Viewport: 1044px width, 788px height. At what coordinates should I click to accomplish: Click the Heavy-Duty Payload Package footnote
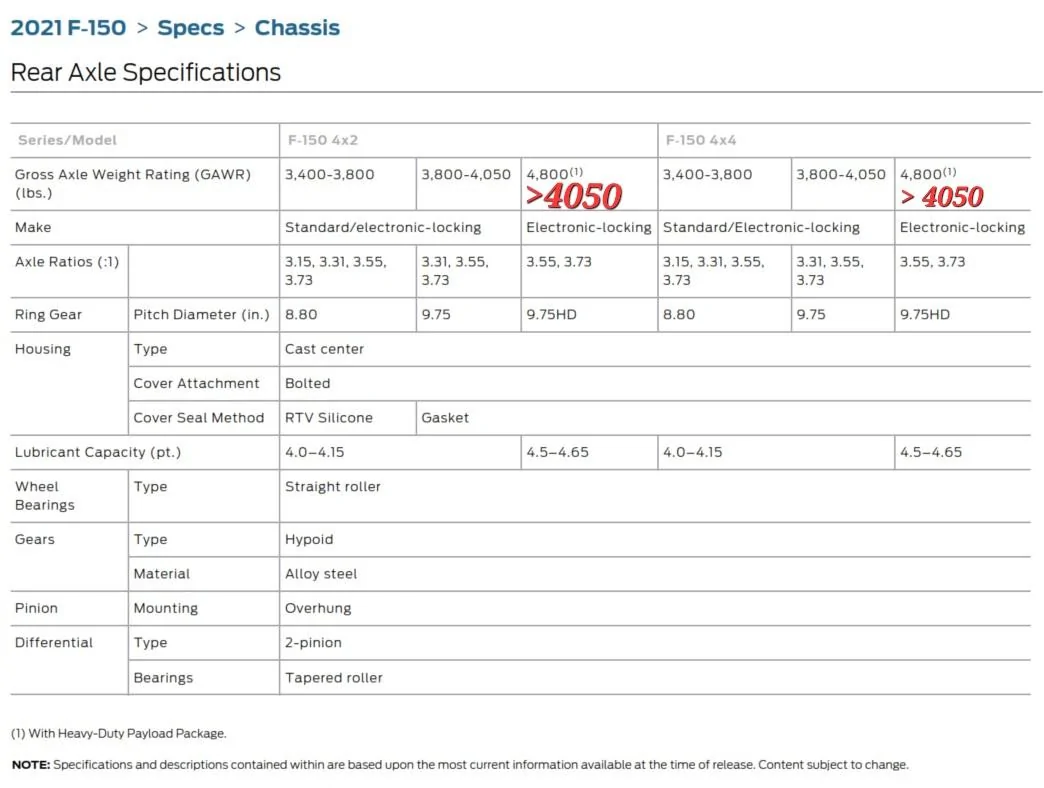coord(118,733)
